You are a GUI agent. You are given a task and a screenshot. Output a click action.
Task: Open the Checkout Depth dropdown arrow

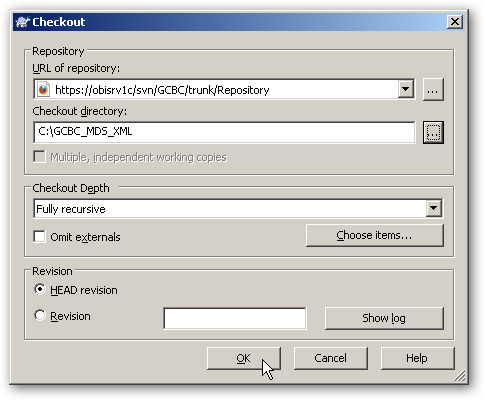434,208
